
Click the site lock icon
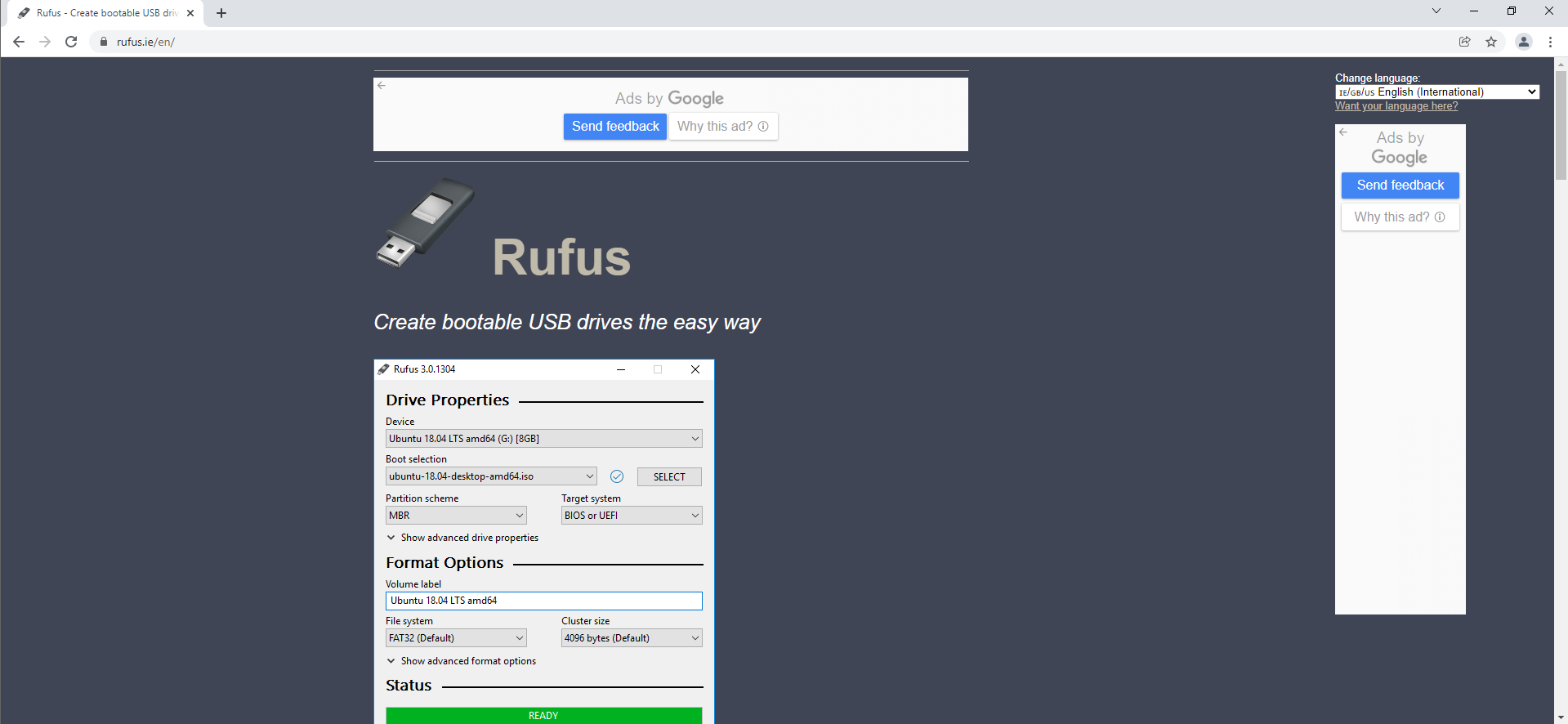click(x=104, y=42)
